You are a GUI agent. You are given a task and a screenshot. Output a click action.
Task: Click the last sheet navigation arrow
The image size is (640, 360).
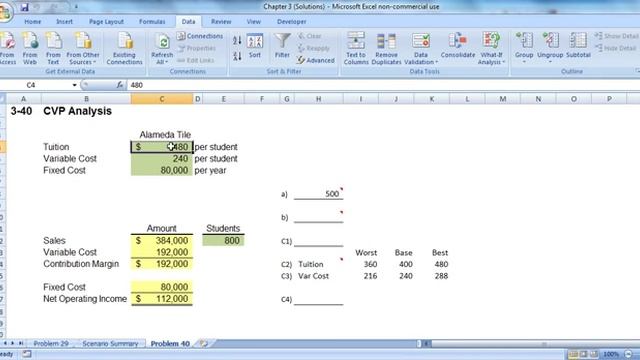click(20, 344)
